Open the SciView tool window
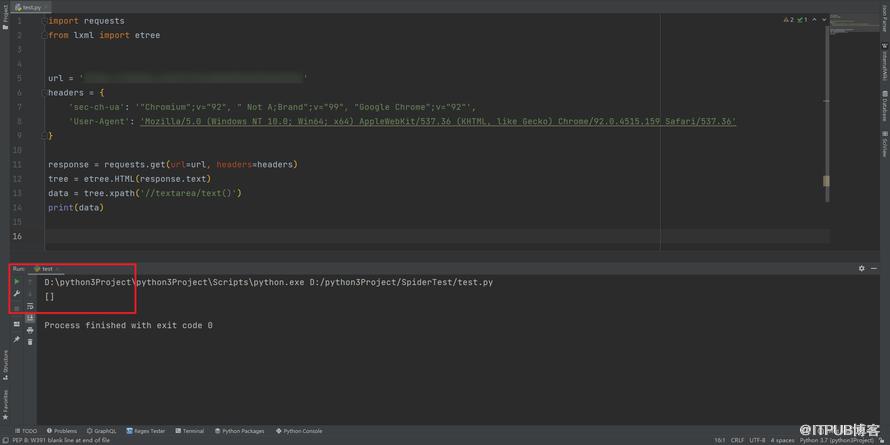The image size is (890, 445). click(884, 145)
